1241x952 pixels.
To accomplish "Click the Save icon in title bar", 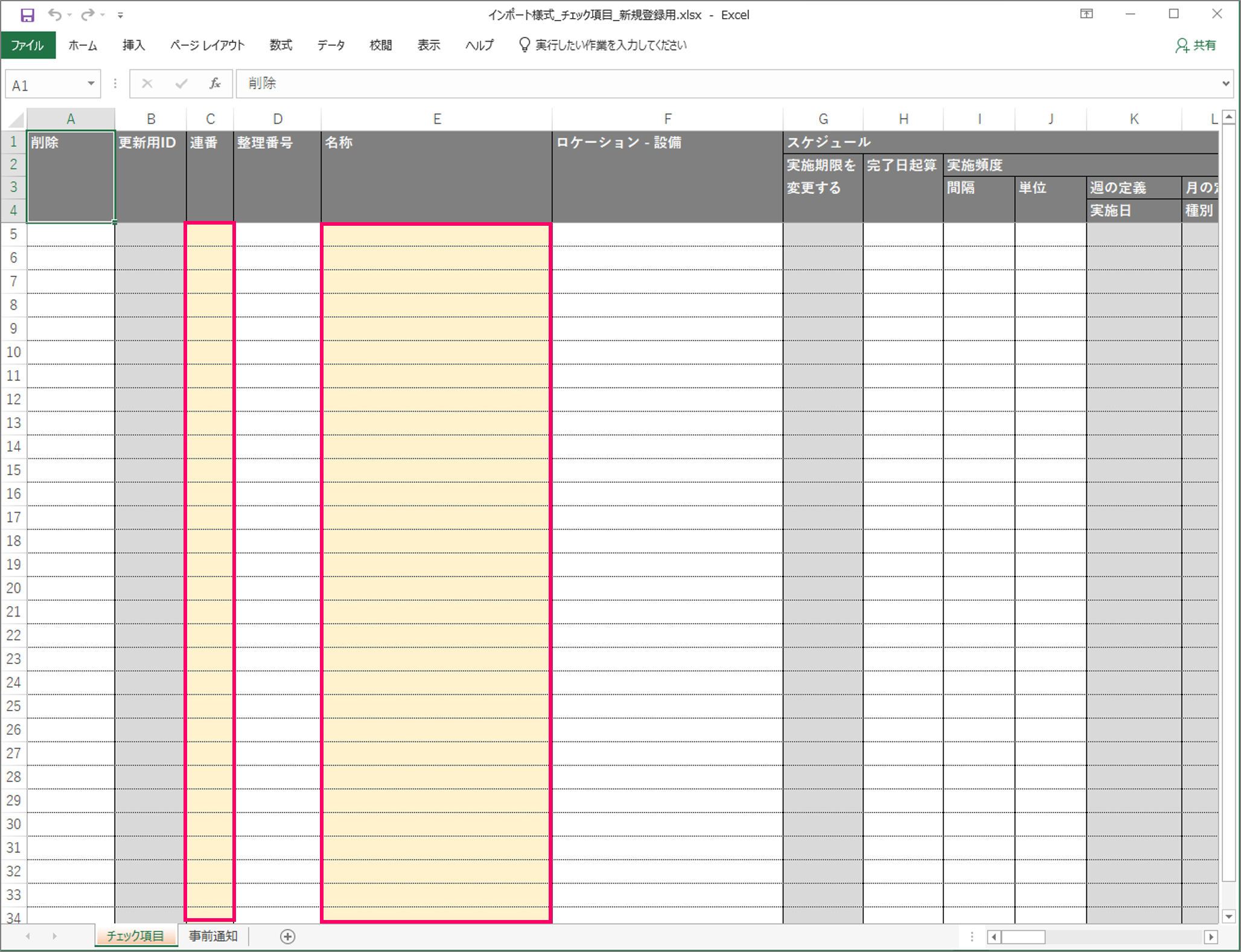I will tap(27, 14).
